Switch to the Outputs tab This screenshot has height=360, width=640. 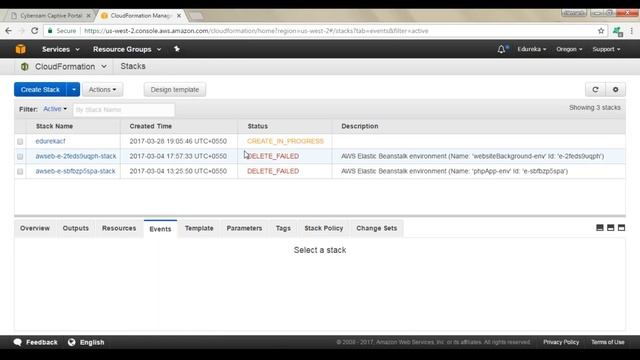click(76, 228)
